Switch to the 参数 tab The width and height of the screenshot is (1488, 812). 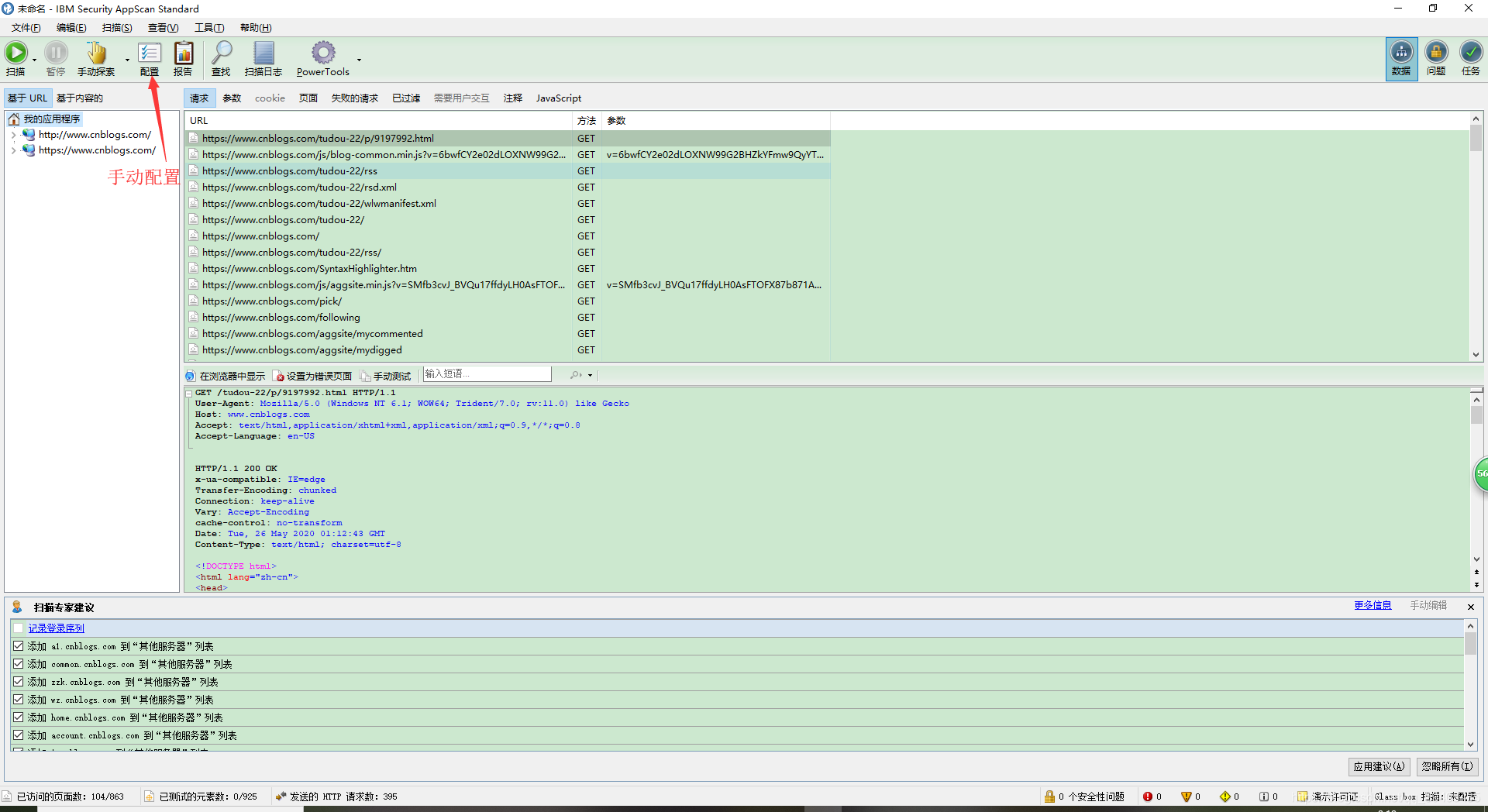point(232,98)
